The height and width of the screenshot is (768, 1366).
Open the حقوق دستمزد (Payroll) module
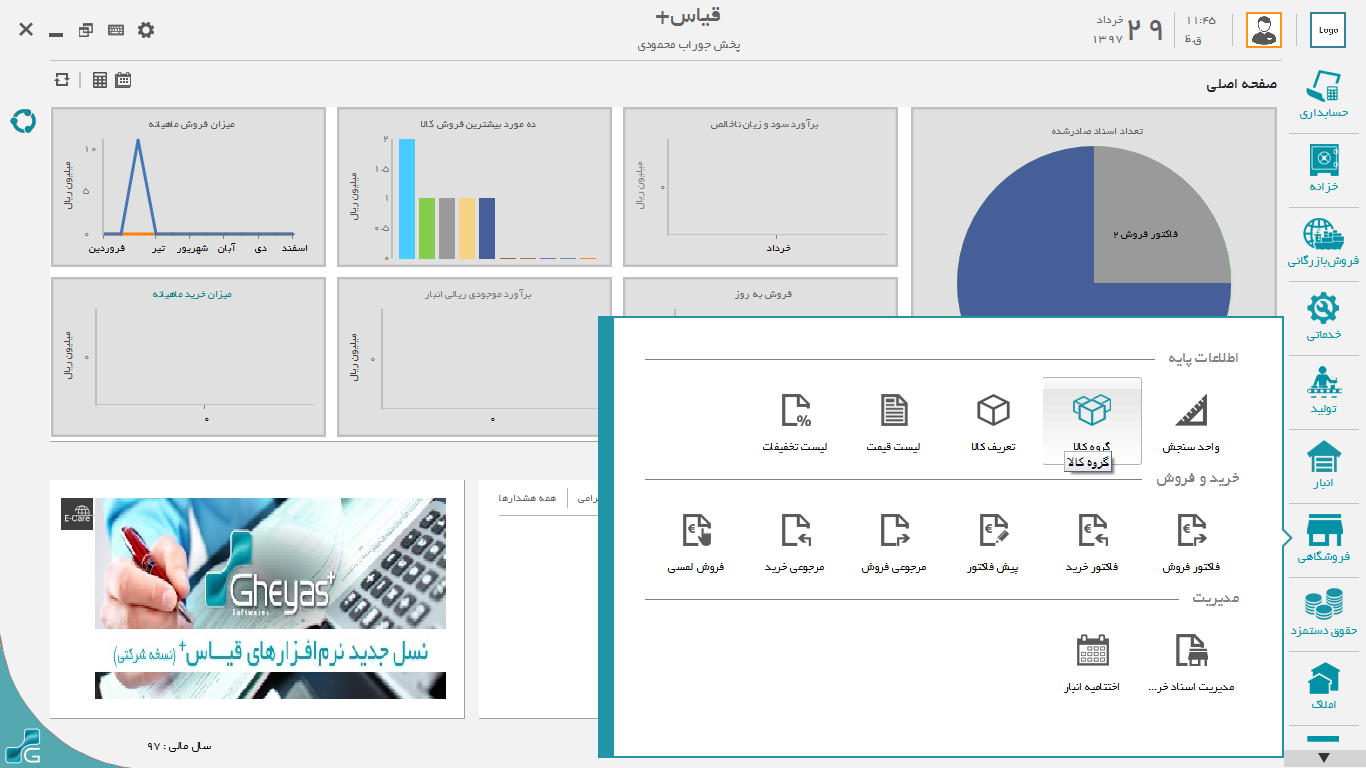[1324, 612]
